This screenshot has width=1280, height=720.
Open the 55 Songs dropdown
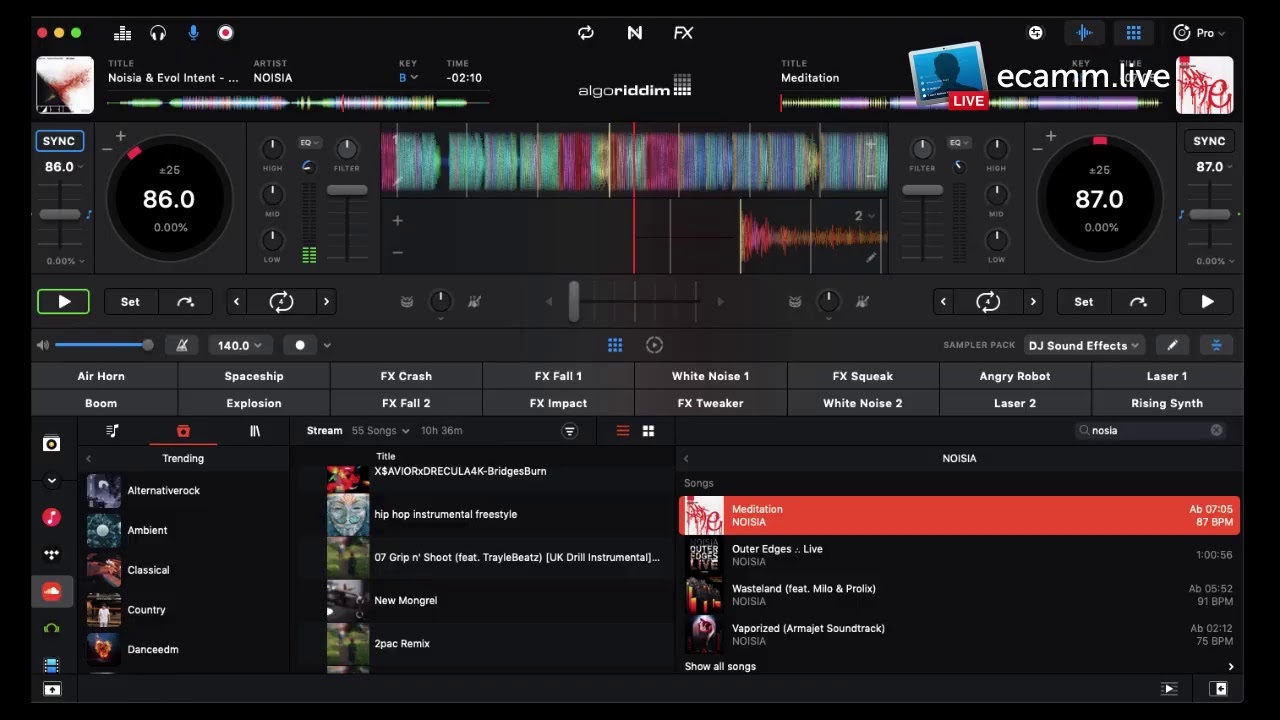pos(380,431)
